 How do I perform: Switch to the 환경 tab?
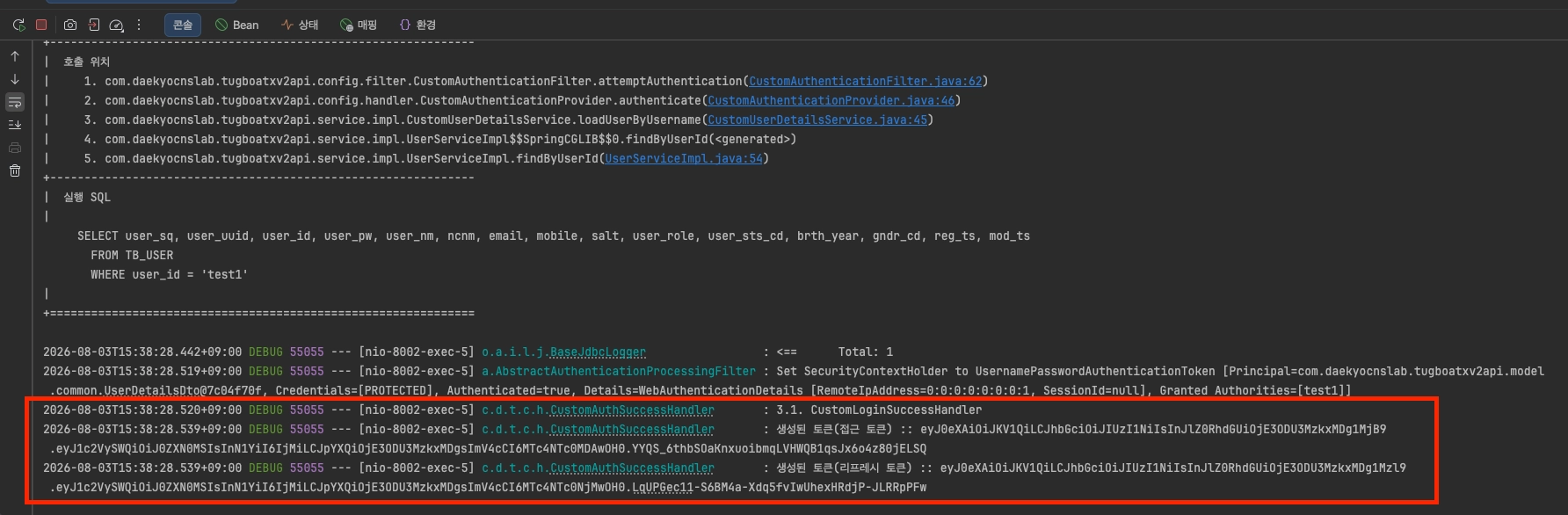[x=417, y=25]
